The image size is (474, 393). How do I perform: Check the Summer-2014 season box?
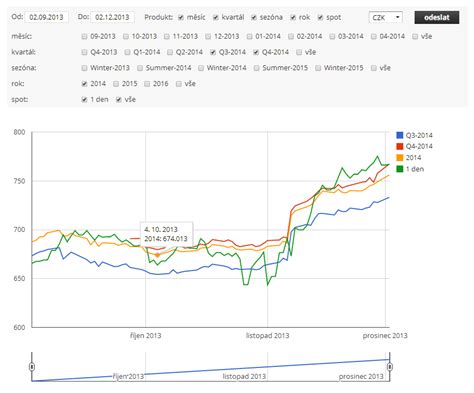point(140,68)
